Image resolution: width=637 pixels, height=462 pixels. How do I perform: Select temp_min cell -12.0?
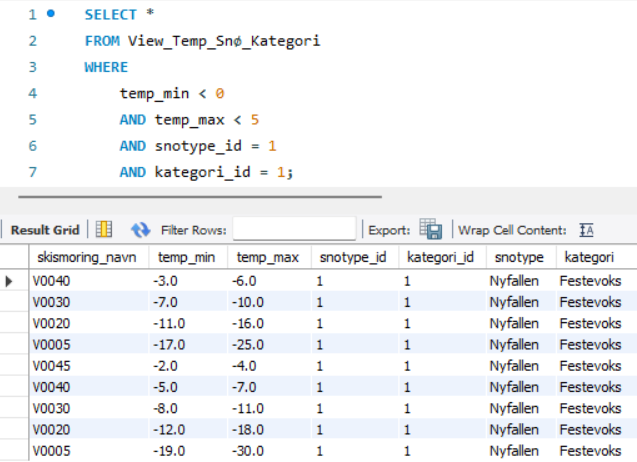coord(188,430)
